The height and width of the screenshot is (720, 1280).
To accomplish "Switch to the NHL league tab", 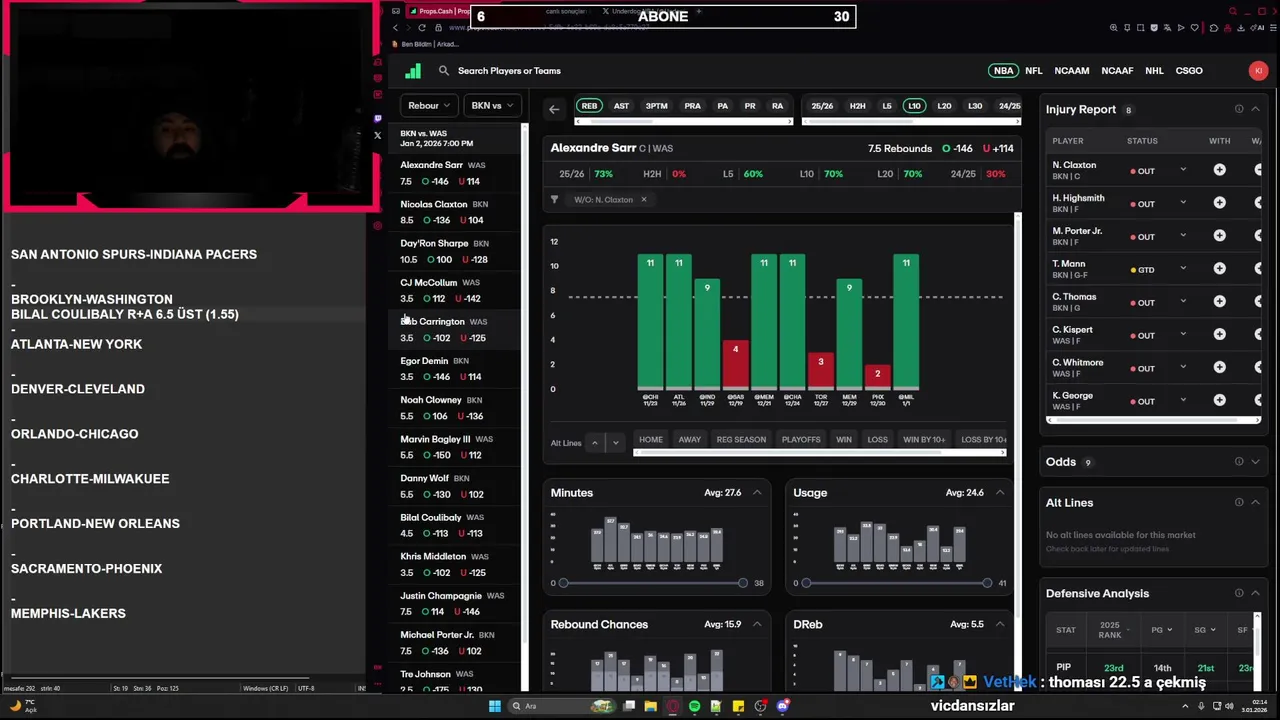I will pos(1154,71).
